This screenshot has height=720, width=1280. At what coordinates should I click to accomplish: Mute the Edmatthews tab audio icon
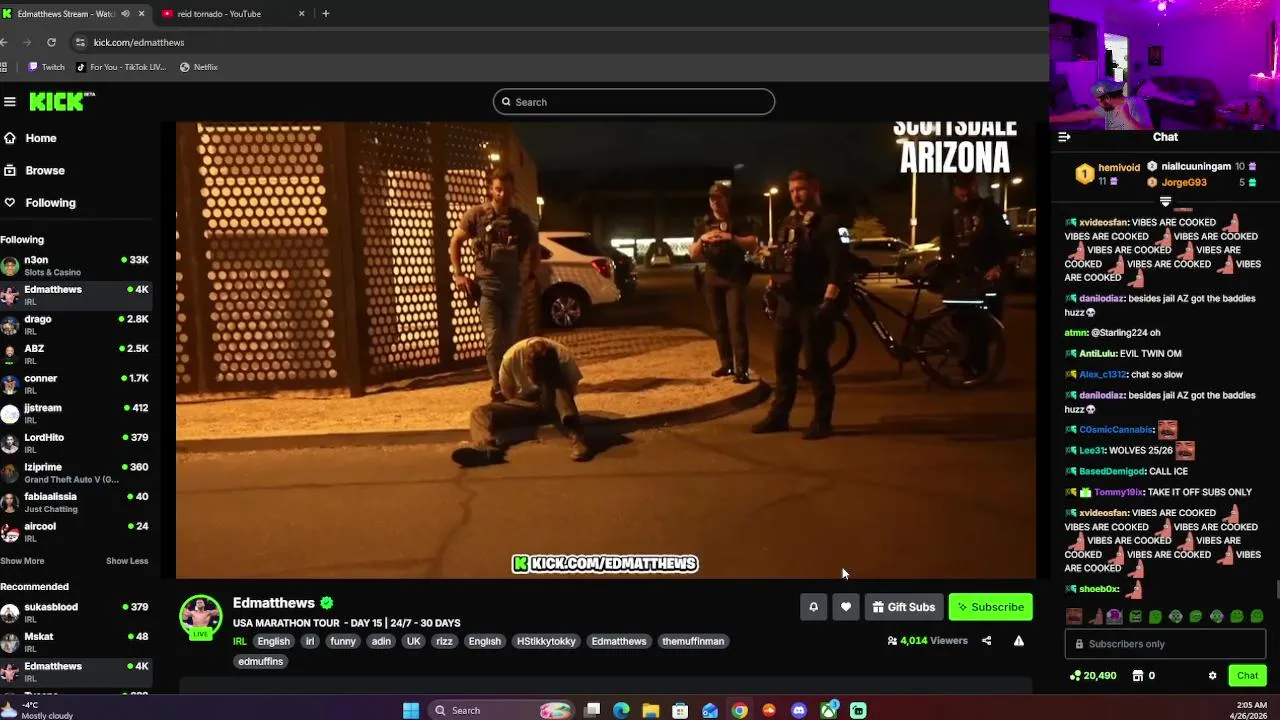[x=125, y=14]
